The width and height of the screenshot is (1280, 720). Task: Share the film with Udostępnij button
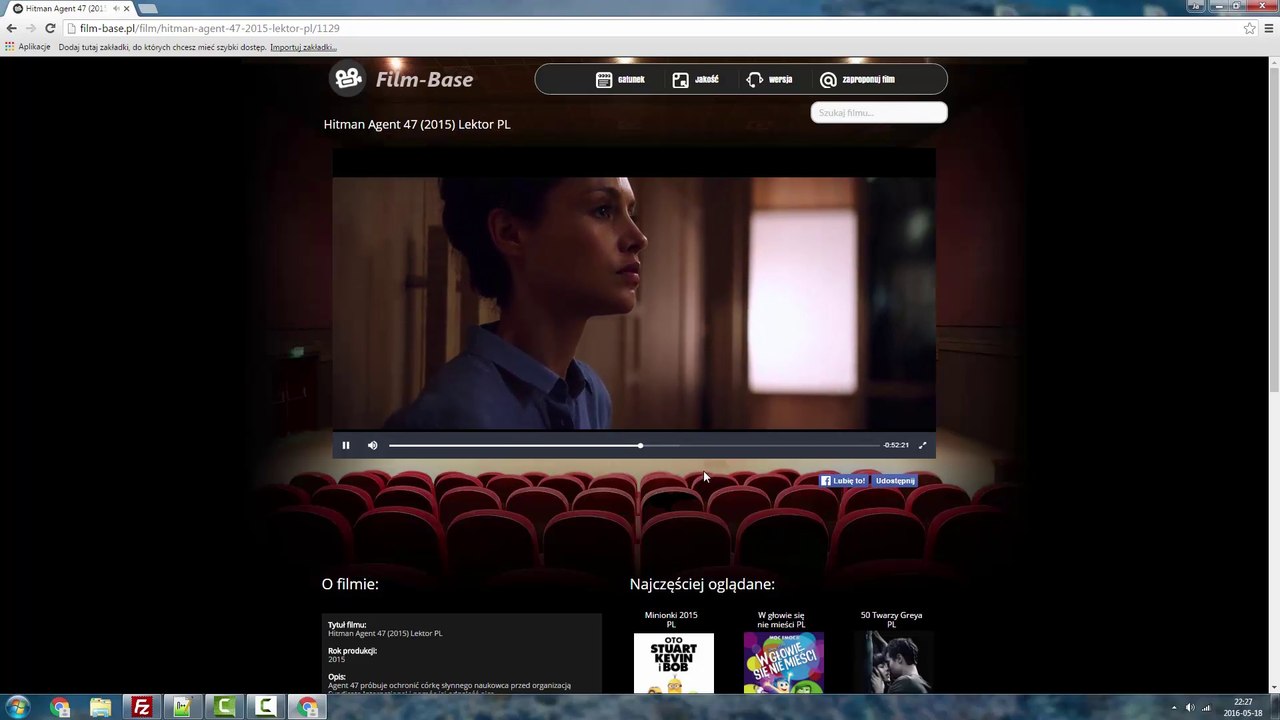tap(894, 481)
